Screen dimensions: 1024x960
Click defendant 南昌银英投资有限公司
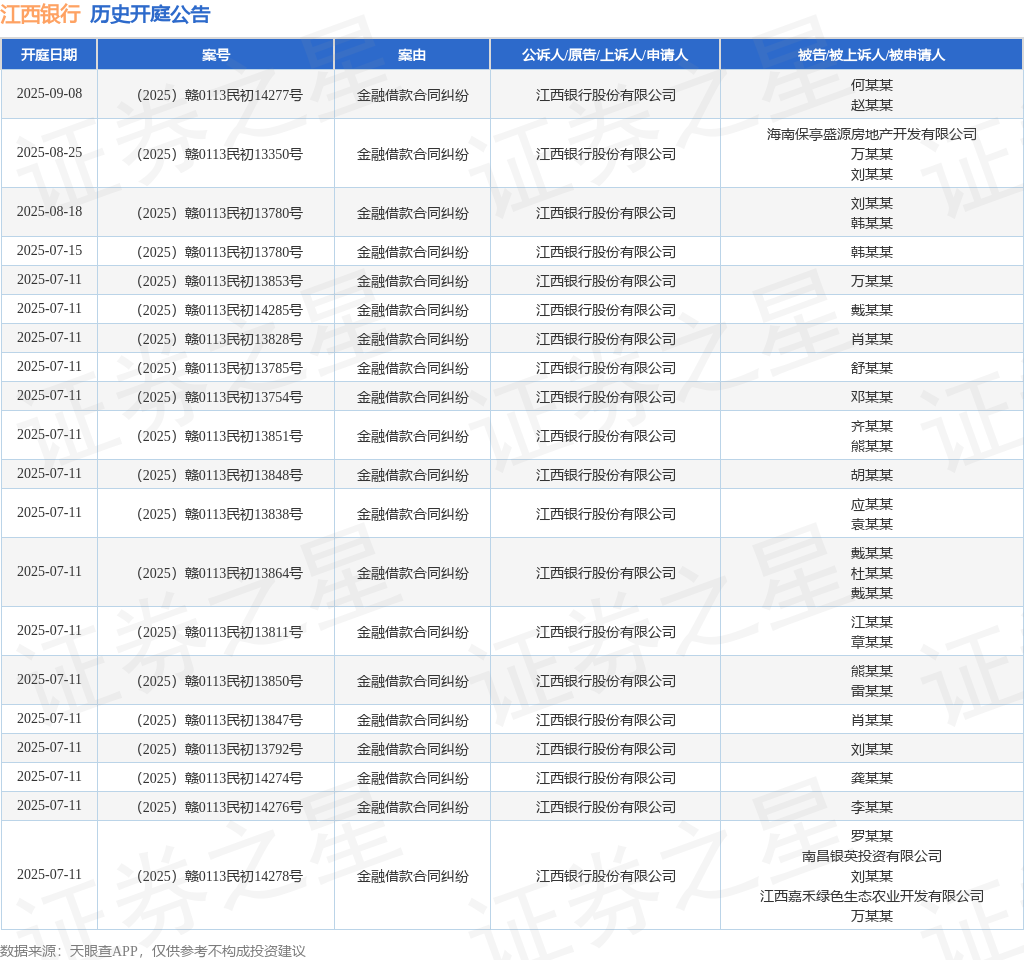point(871,856)
